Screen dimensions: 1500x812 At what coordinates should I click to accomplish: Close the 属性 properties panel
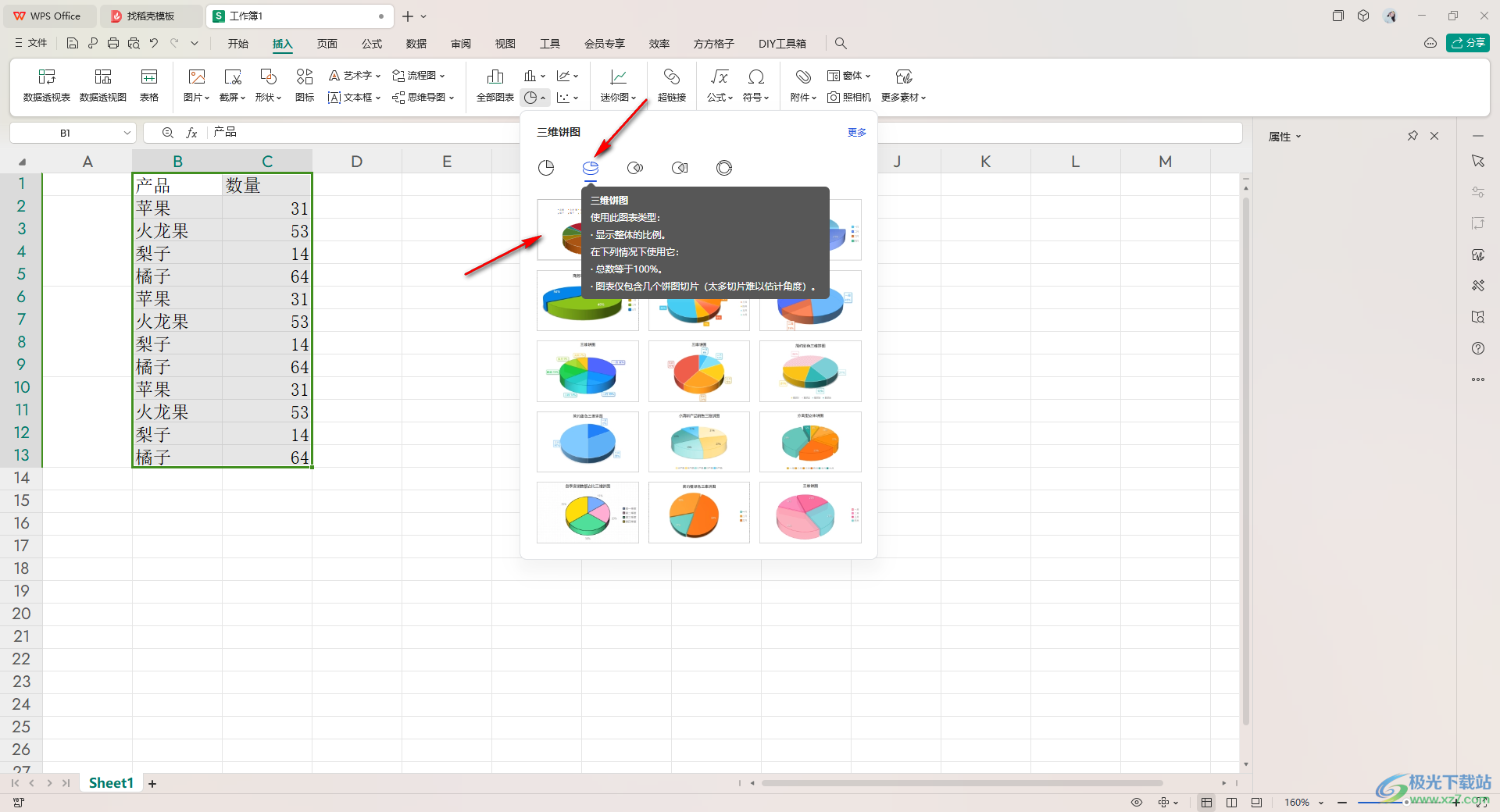pos(1434,136)
